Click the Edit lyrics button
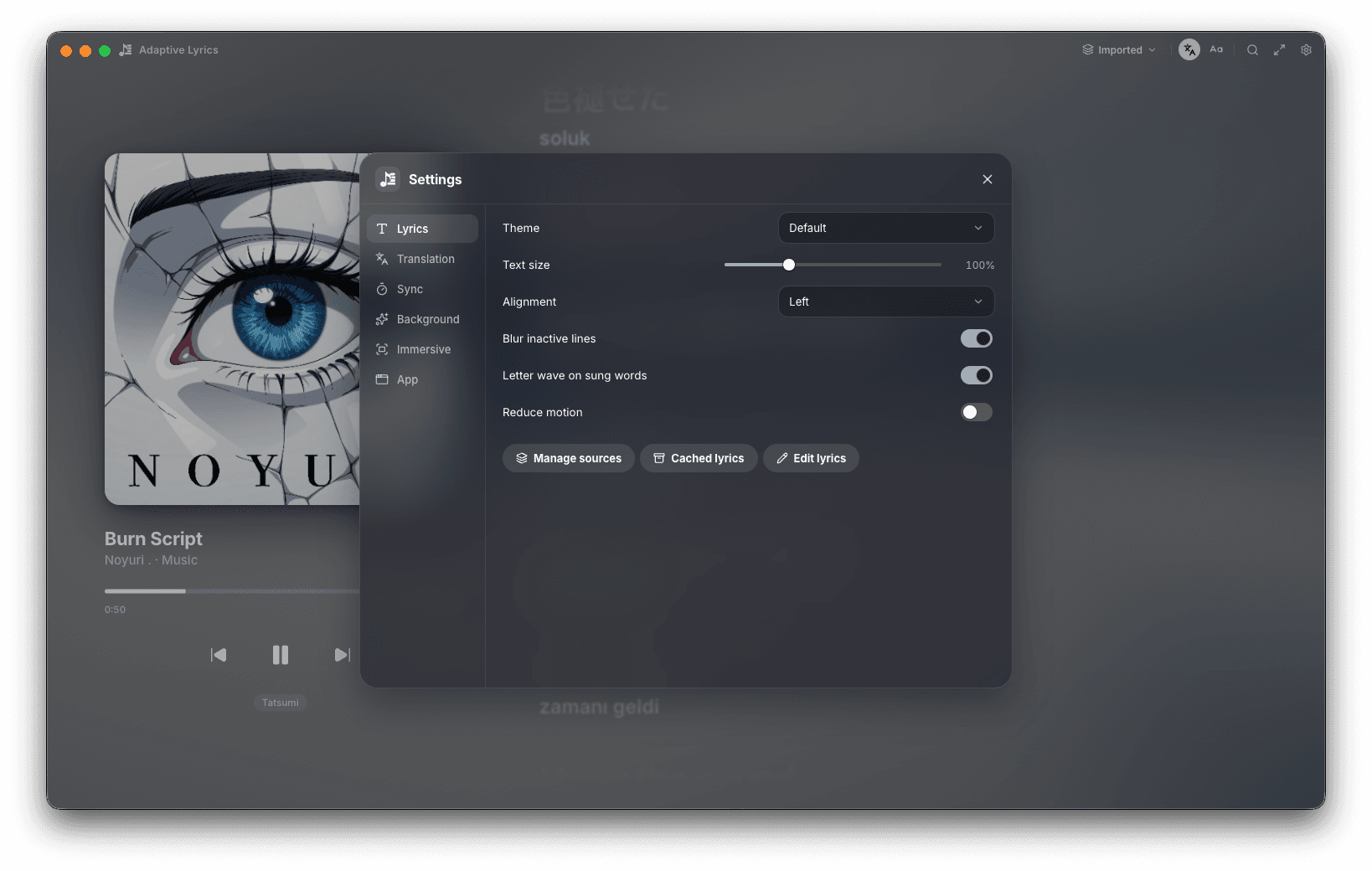Image resolution: width=1372 pixels, height=871 pixels. (811, 458)
